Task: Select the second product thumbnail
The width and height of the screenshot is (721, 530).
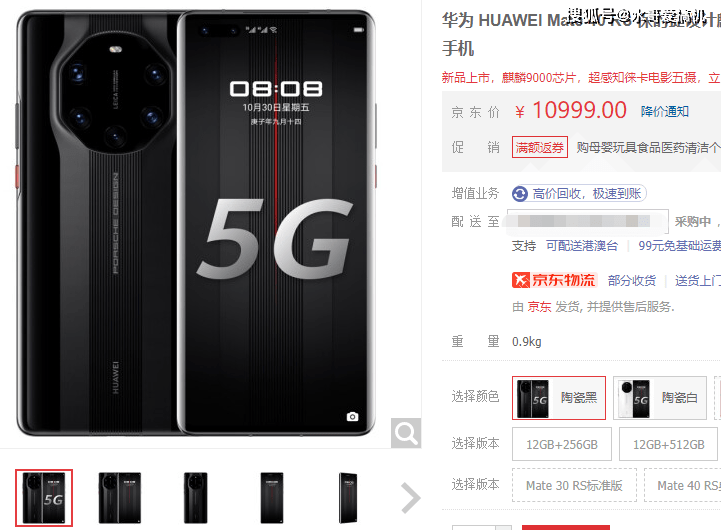Action: tap(120, 498)
